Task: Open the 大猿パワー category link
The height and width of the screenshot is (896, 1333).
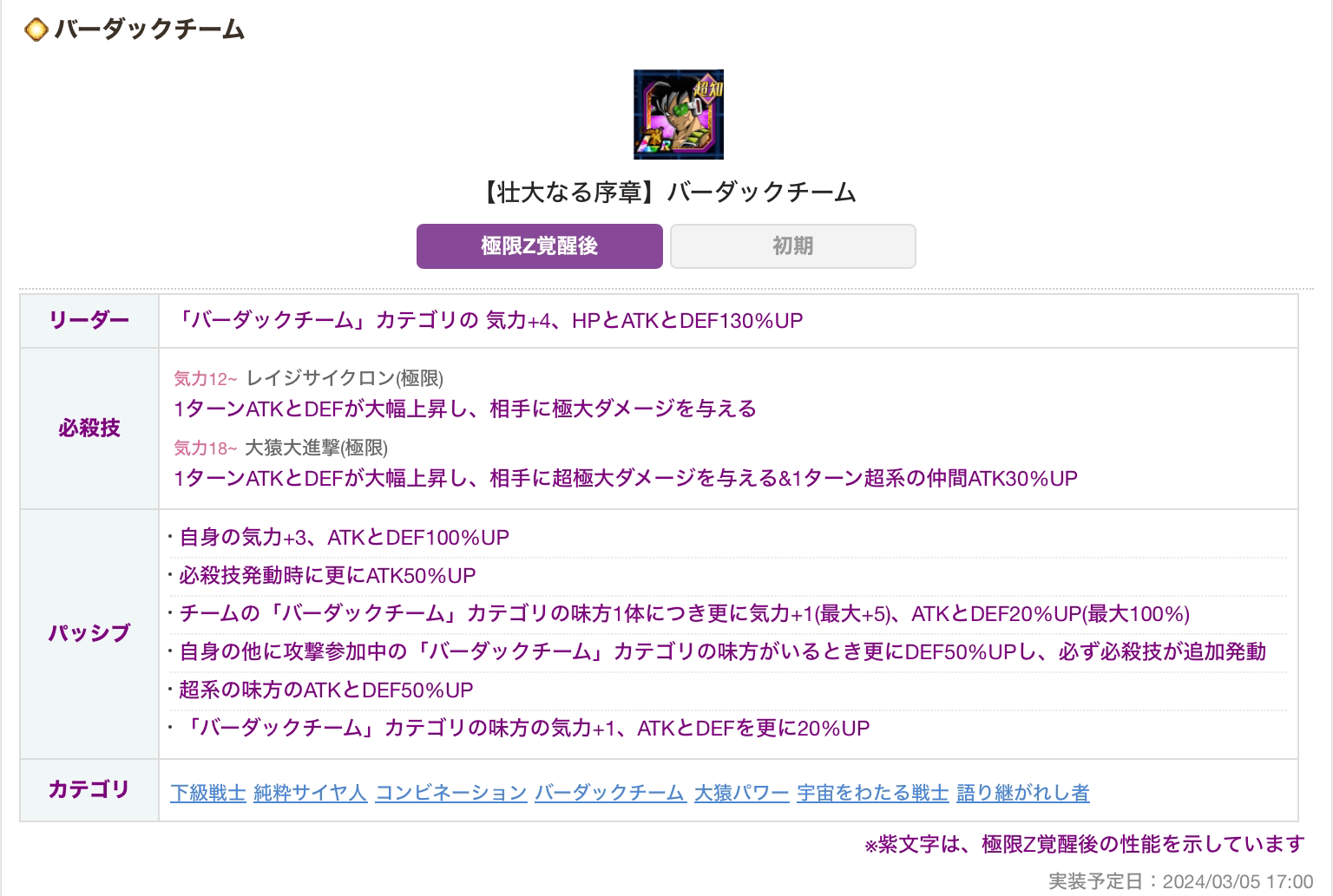Action: click(741, 793)
